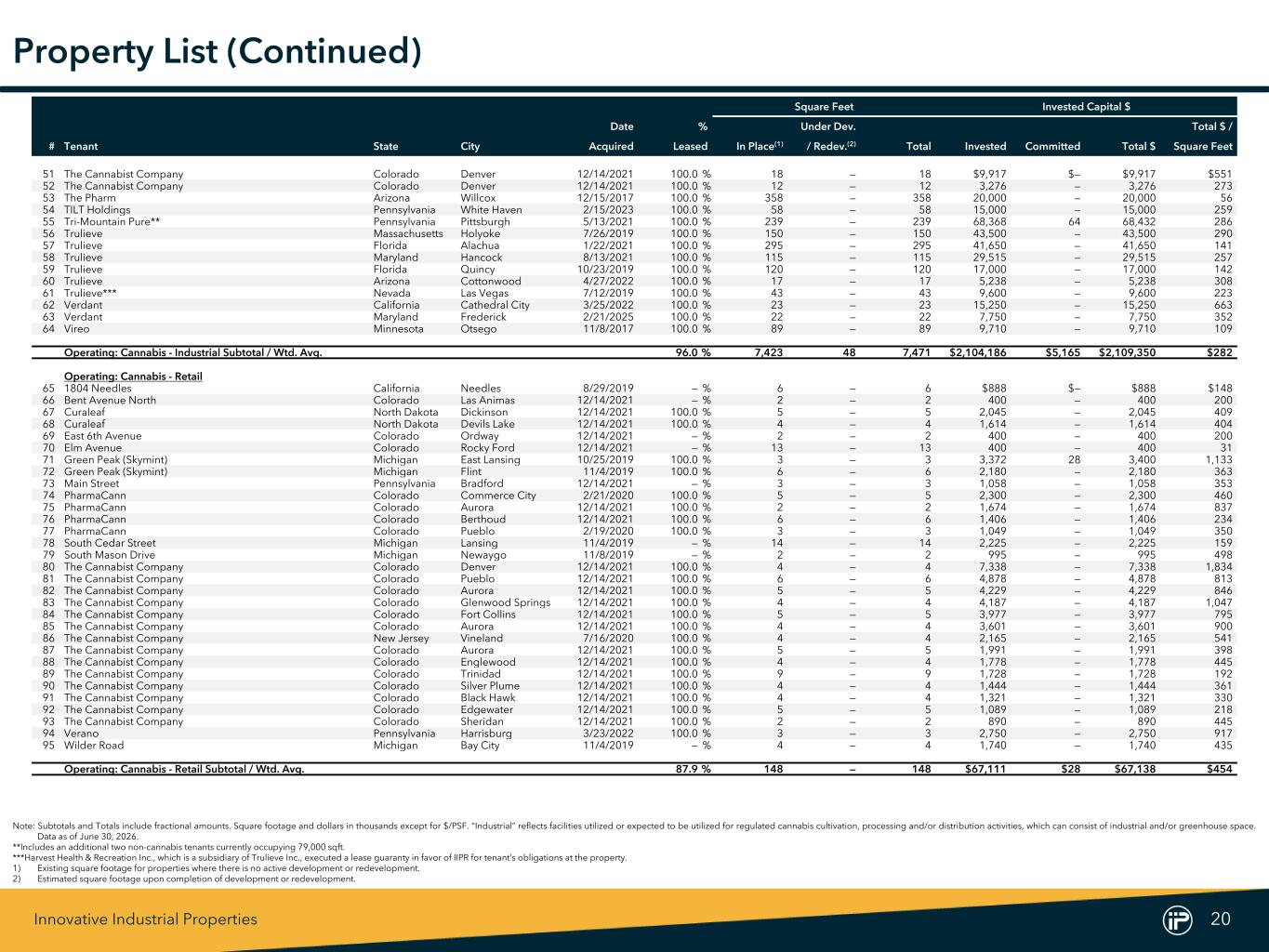This screenshot has width=1269, height=952.
Task: Select the "Alachua" city cell
Action: pos(480,246)
